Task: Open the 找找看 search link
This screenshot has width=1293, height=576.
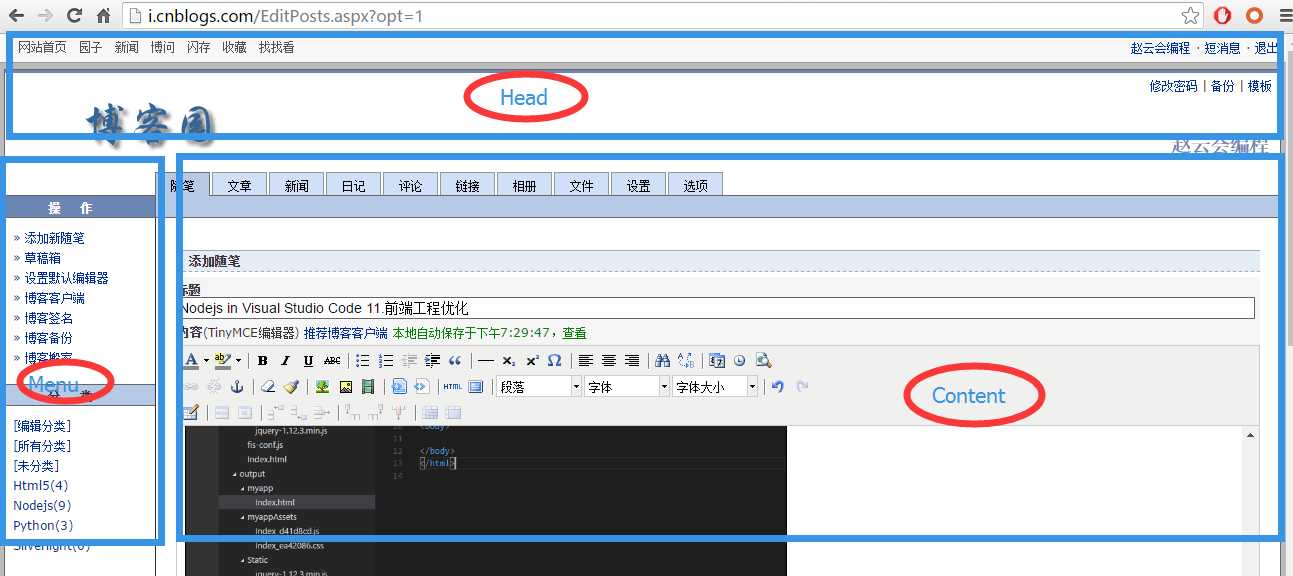Action: point(276,47)
